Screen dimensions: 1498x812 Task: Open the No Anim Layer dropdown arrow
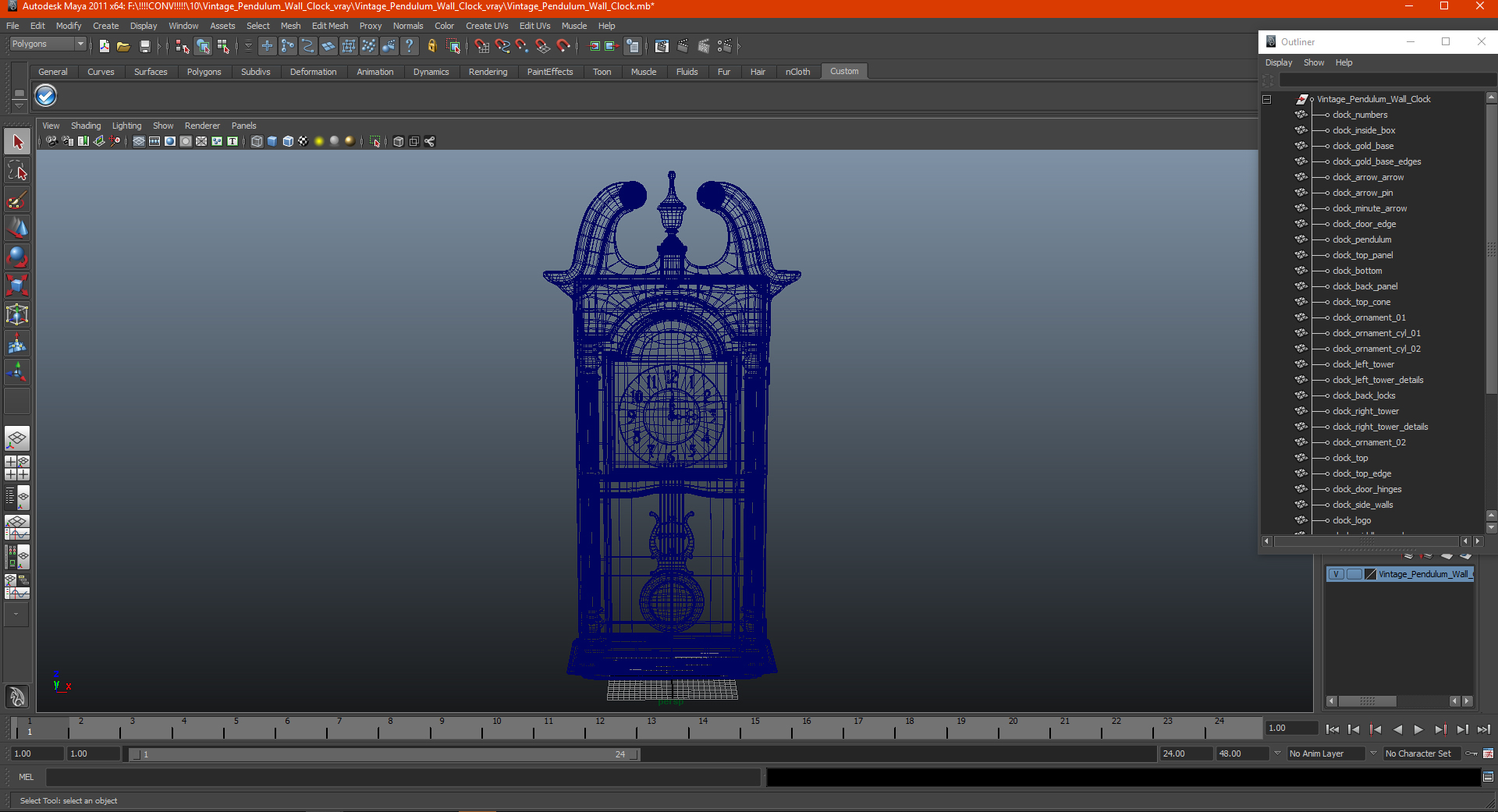click(x=1277, y=753)
